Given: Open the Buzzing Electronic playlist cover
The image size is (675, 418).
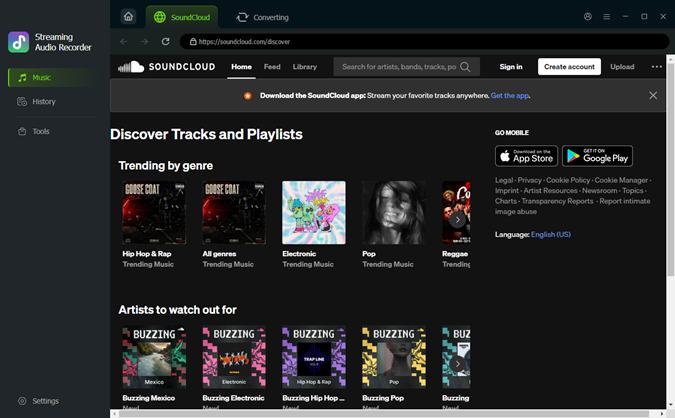Looking at the screenshot, I should point(234,357).
